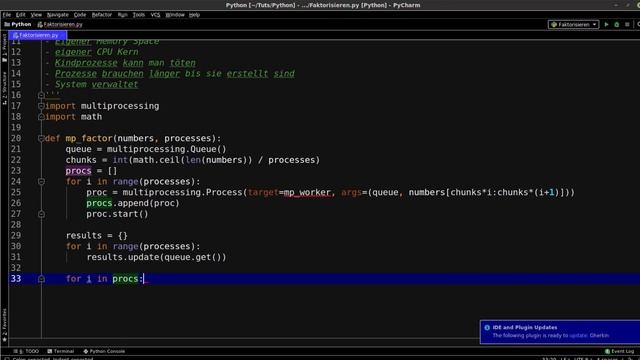Click 'import math' statement
This screenshot has height=360, width=640.
pyautogui.click(x=73, y=117)
